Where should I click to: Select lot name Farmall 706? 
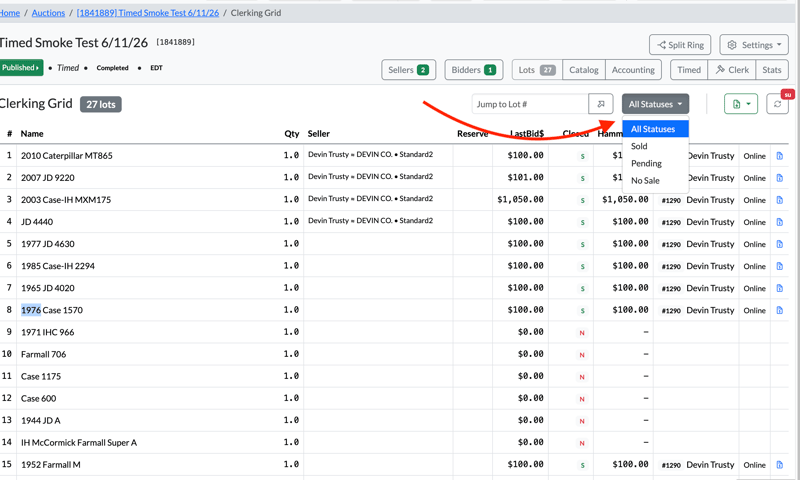click(43, 355)
